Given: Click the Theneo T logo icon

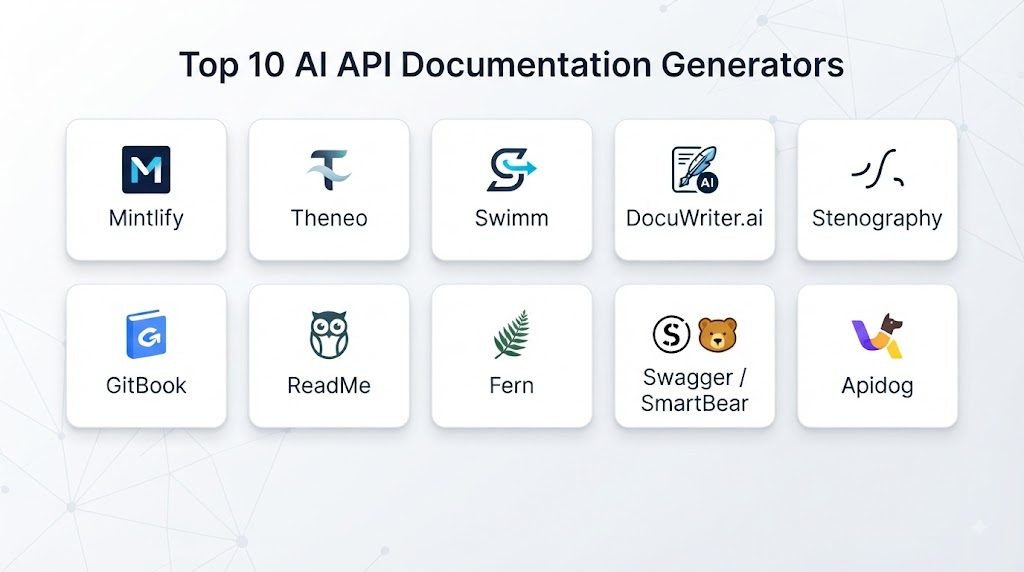Looking at the screenshot, I should pyautogui.click(x=329, y=170).
